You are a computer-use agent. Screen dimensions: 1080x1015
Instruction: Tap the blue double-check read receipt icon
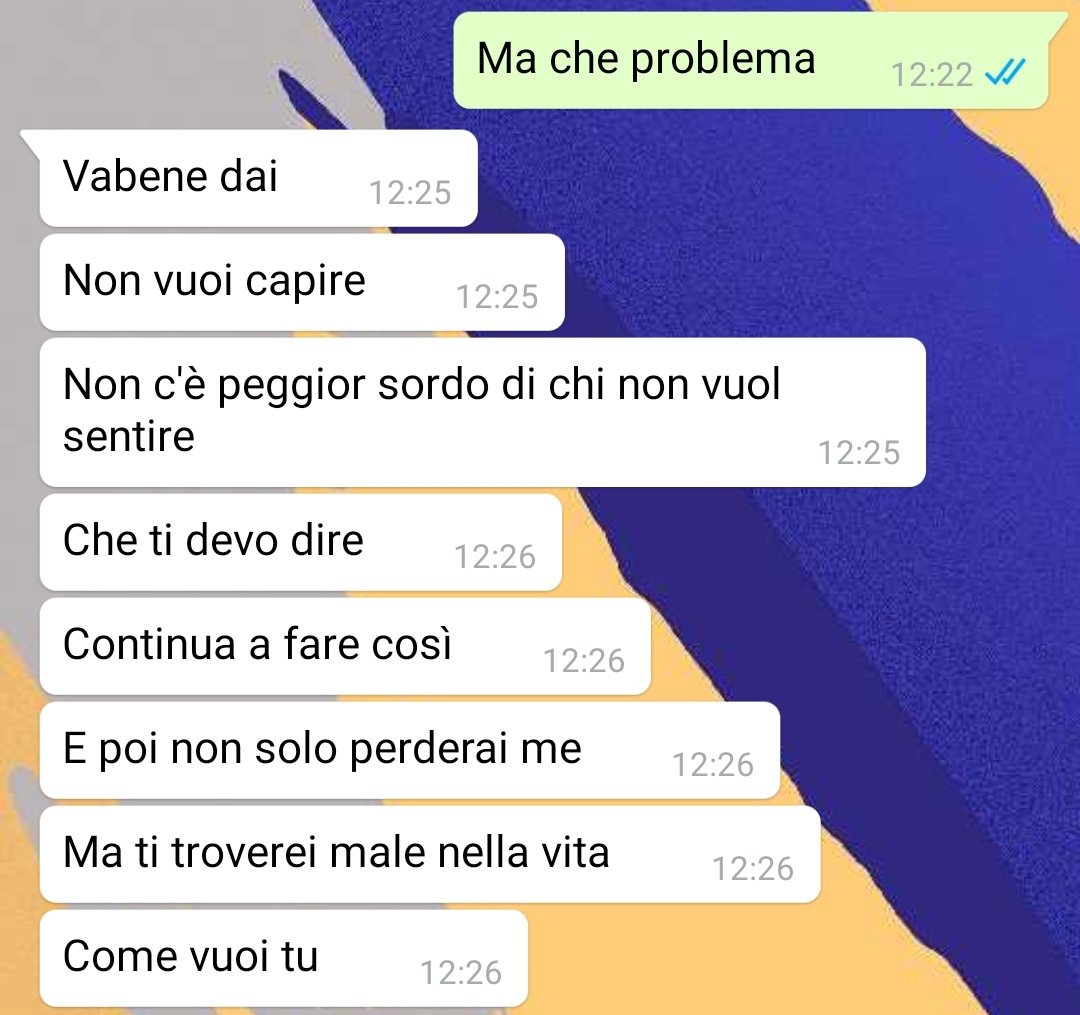(1006, 72)
